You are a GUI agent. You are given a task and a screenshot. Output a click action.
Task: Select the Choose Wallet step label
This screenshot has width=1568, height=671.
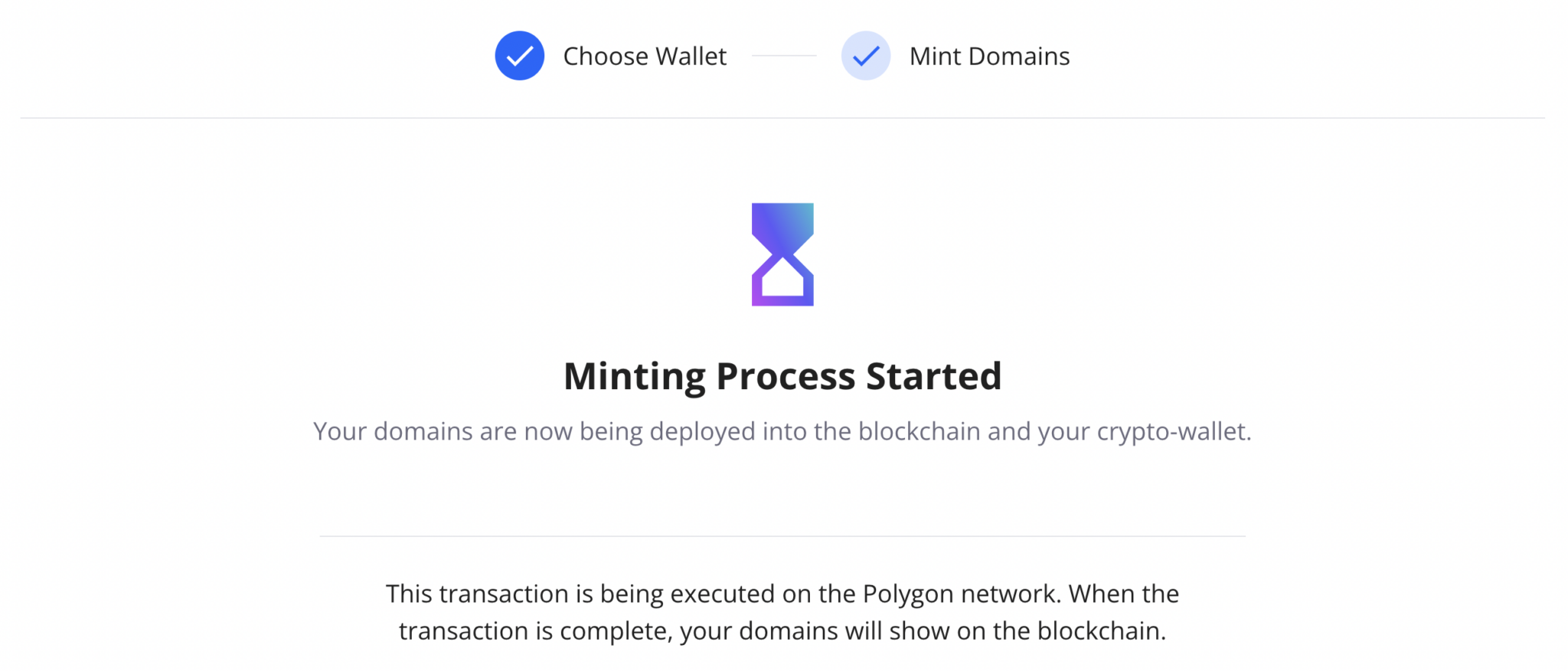point(645,57)
